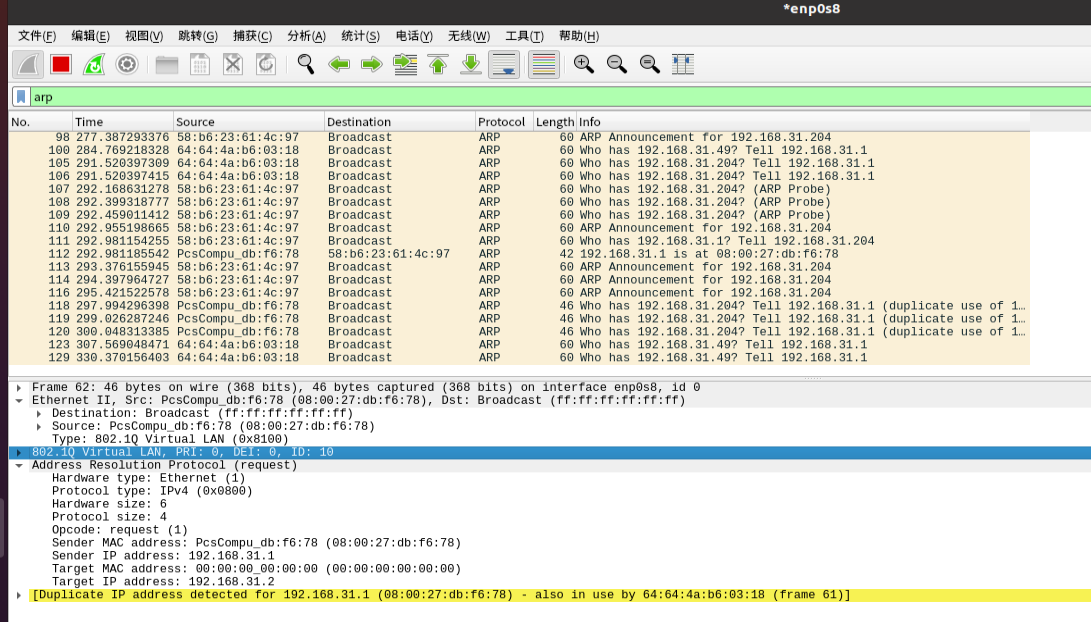Open capture options gear icon
Image resolution: width=1091 pixels, height=622 pixels.
[127, 65]
